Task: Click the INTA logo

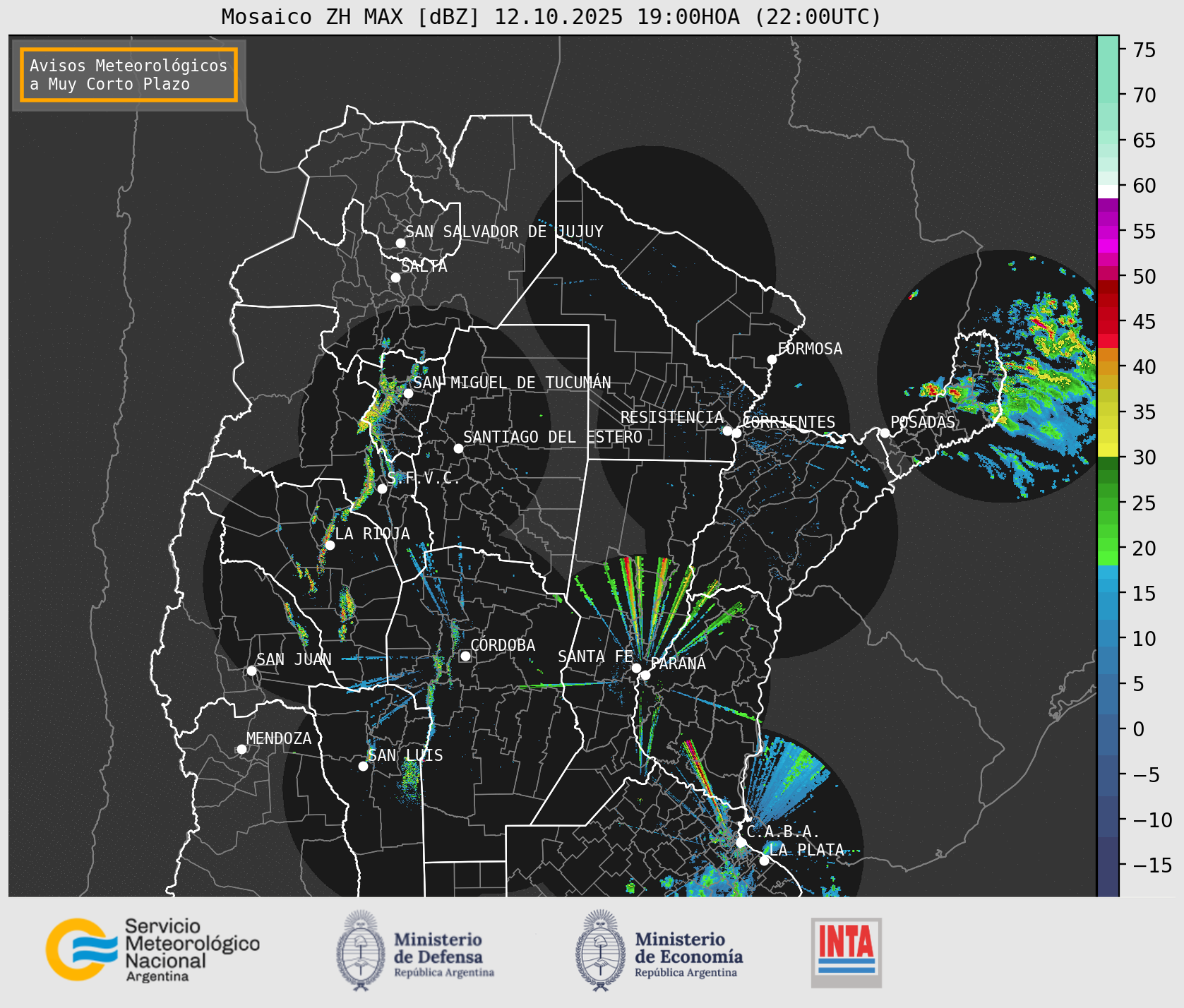Action: coord(847,952)
